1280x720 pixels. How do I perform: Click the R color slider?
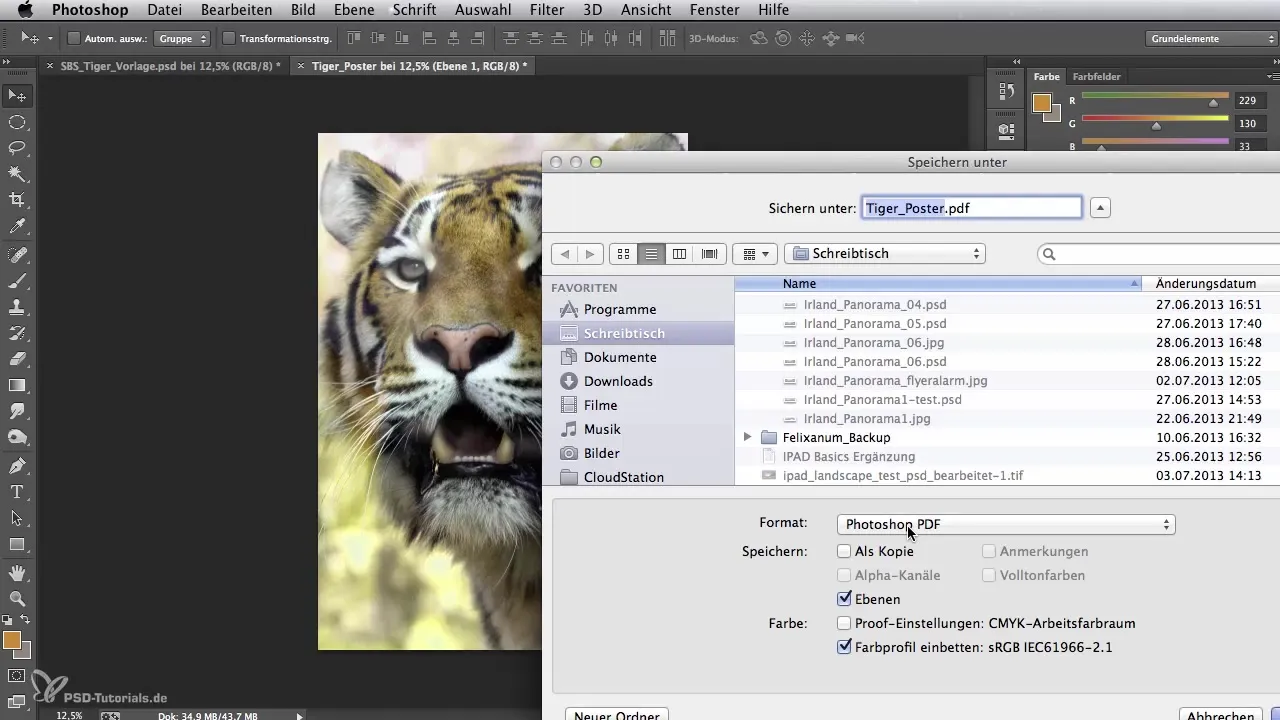1155,100
